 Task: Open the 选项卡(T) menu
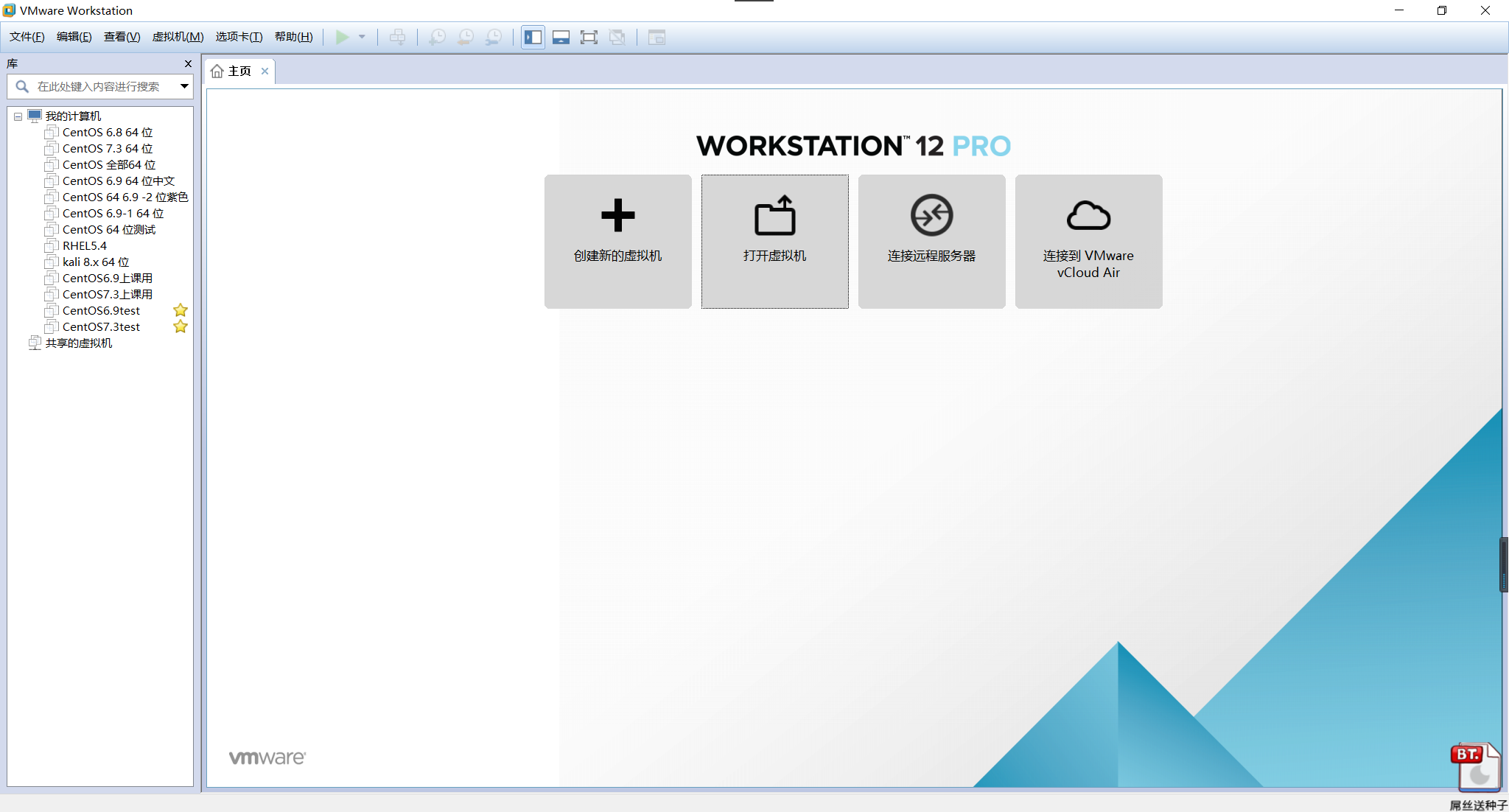pyautogui.click(x=239, y=37)
